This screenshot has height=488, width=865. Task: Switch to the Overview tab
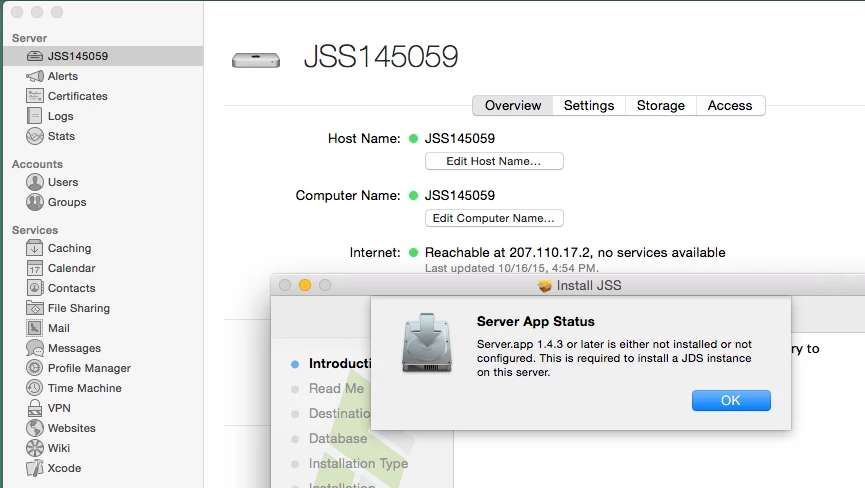(x=512, y=105)
